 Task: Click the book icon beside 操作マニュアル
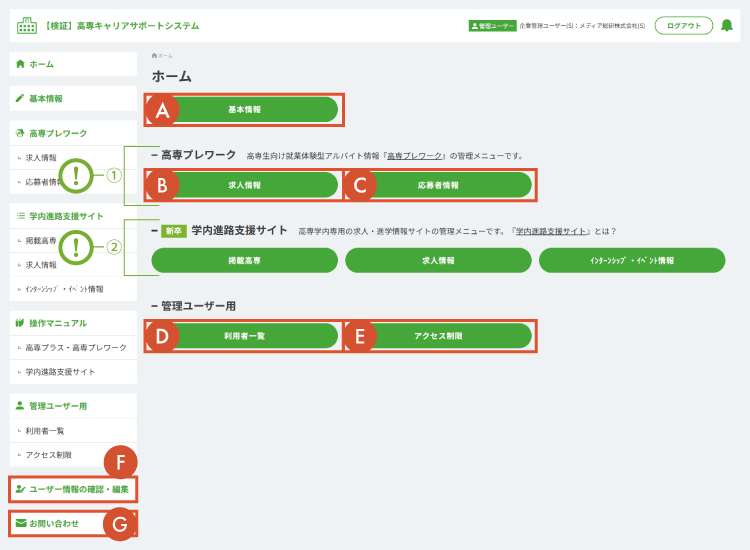tap(20, 323)
